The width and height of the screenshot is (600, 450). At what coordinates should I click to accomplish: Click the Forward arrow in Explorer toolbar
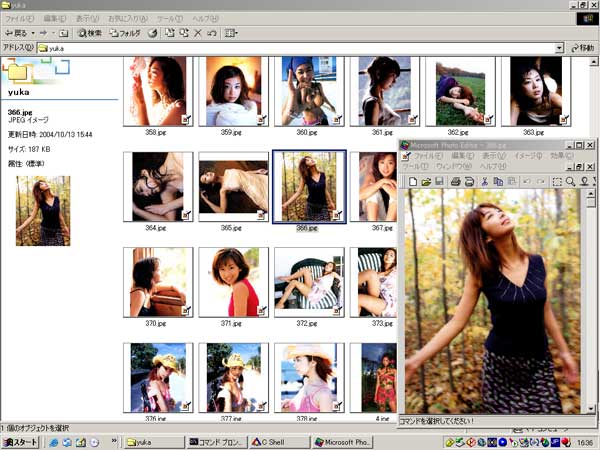coord(43,33)
